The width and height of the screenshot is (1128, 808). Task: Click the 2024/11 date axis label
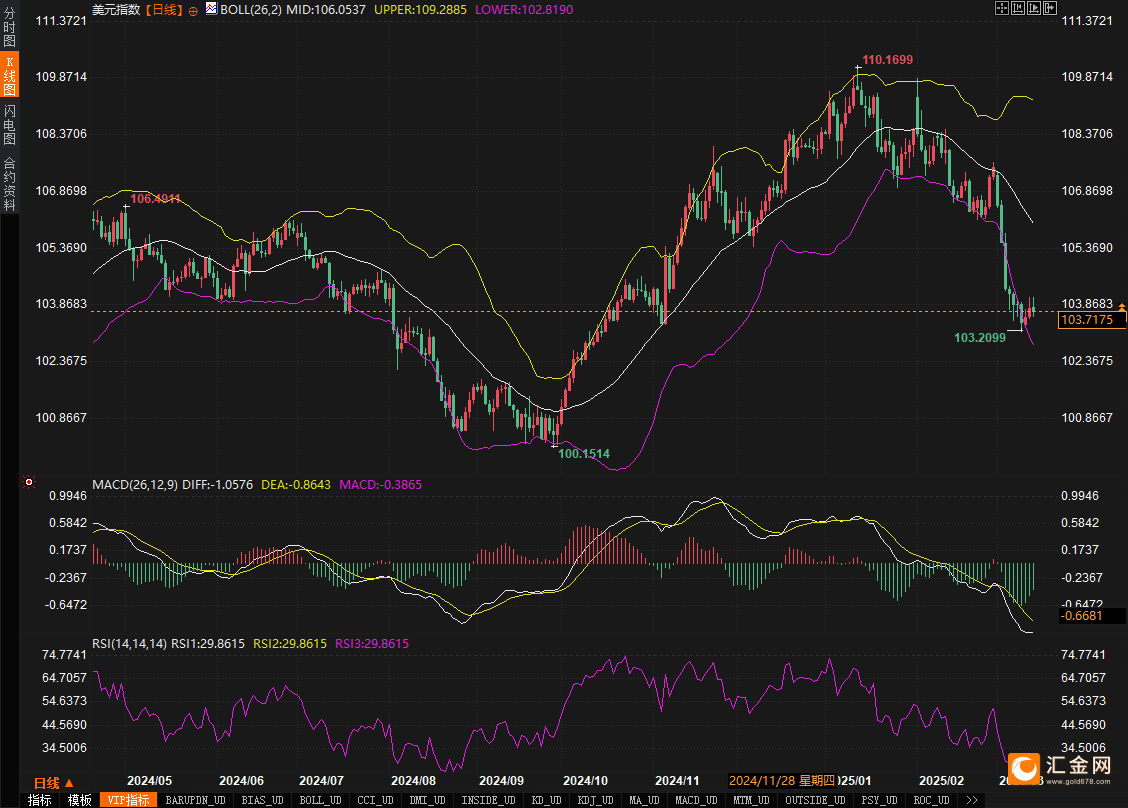677,781
